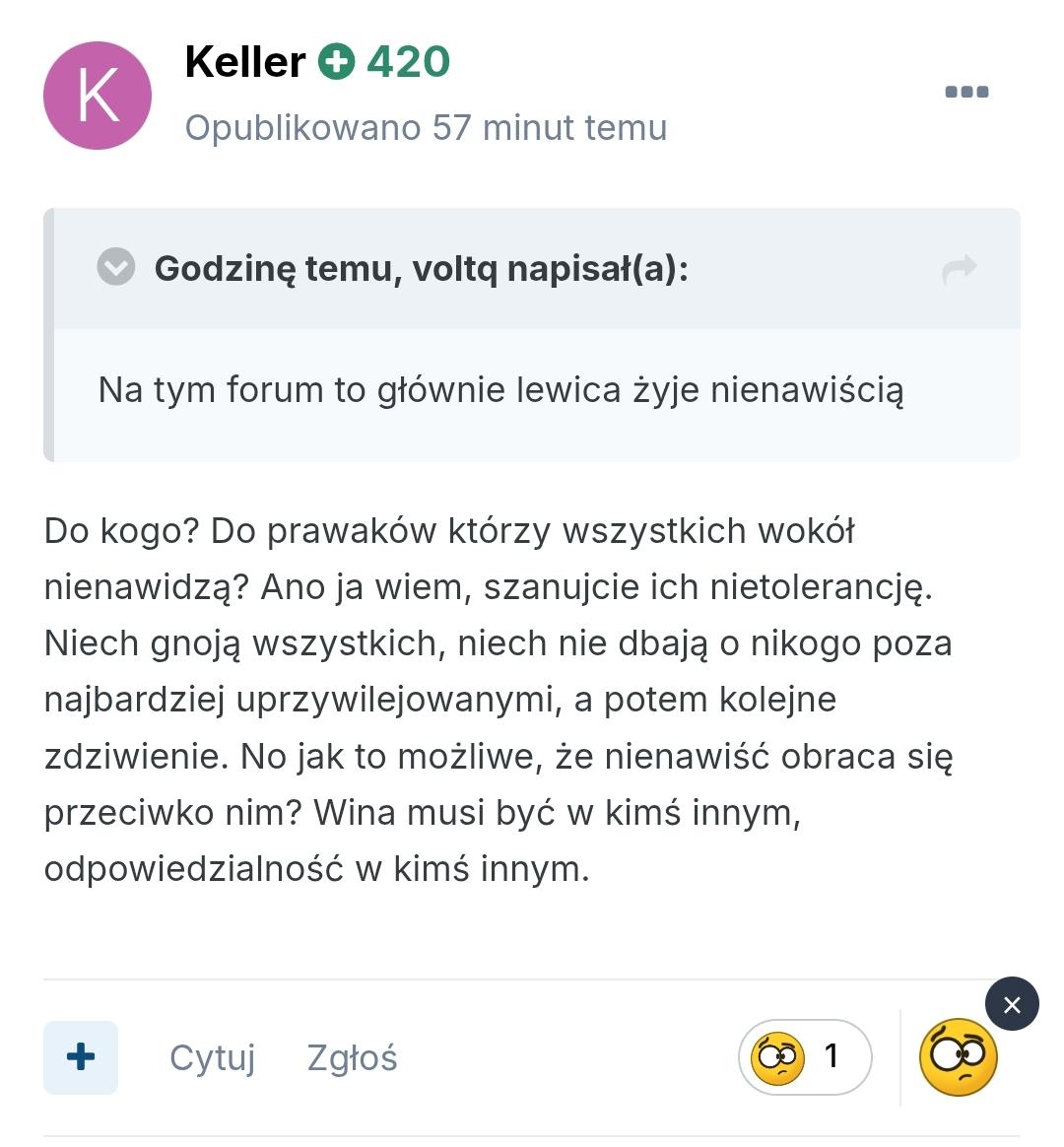This screenshot has height=1147, width=1064.
Task: Toggle the plus MultiQuote button
Action: click(81, 1057)
